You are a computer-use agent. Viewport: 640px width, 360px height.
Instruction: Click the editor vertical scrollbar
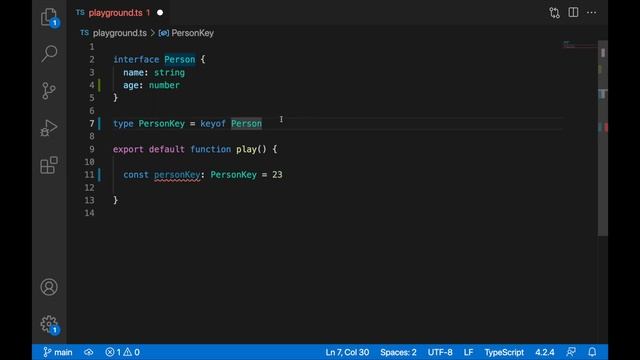point(603,138)
